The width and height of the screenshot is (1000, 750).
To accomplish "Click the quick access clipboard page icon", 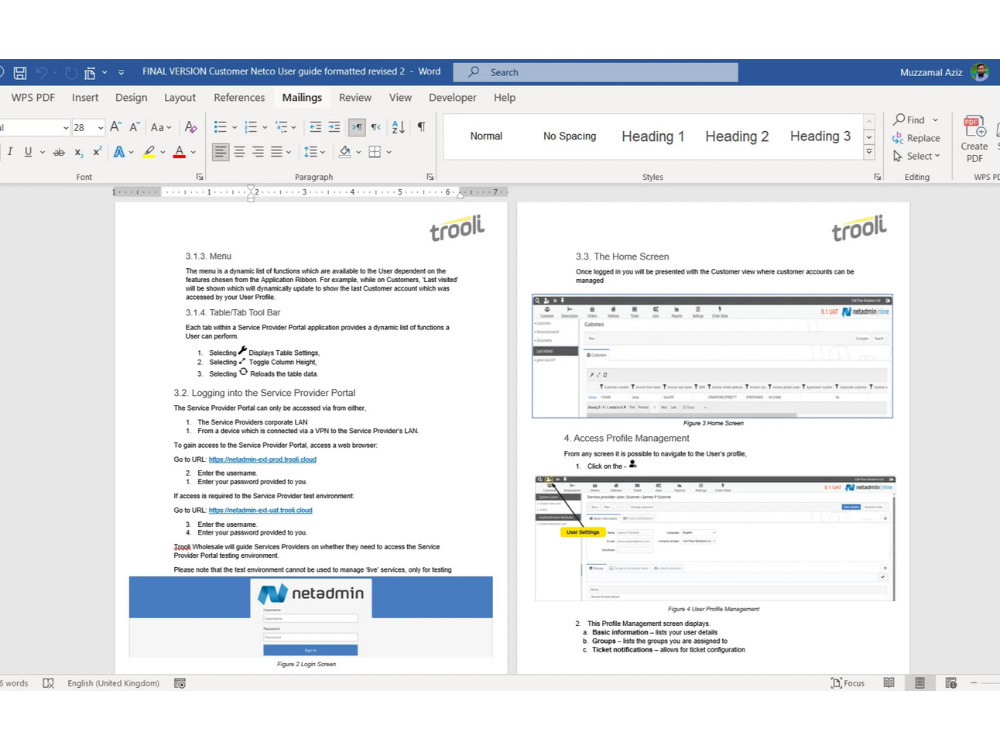I will (x=90, y=73).
